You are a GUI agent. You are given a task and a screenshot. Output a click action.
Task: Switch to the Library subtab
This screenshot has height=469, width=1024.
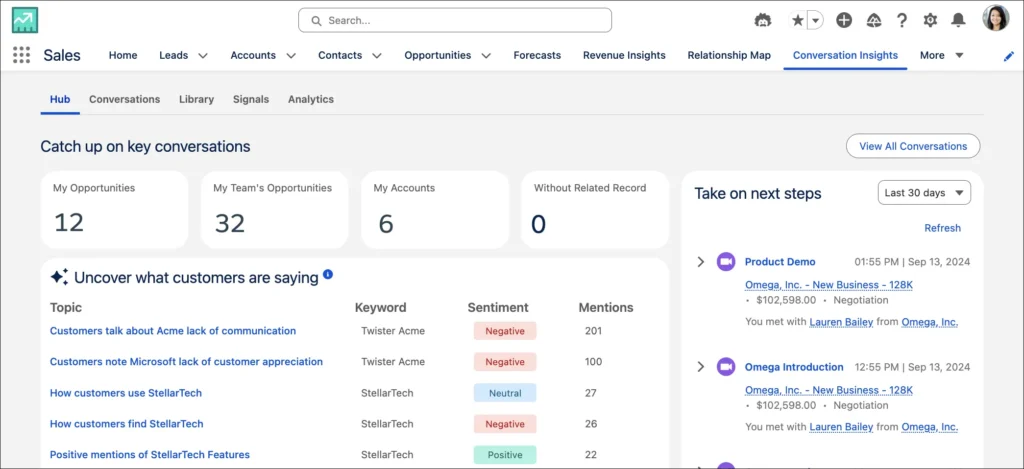coord(197,99)
